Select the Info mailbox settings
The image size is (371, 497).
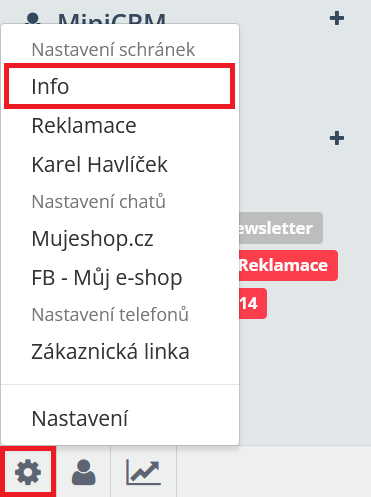(120, 86)
